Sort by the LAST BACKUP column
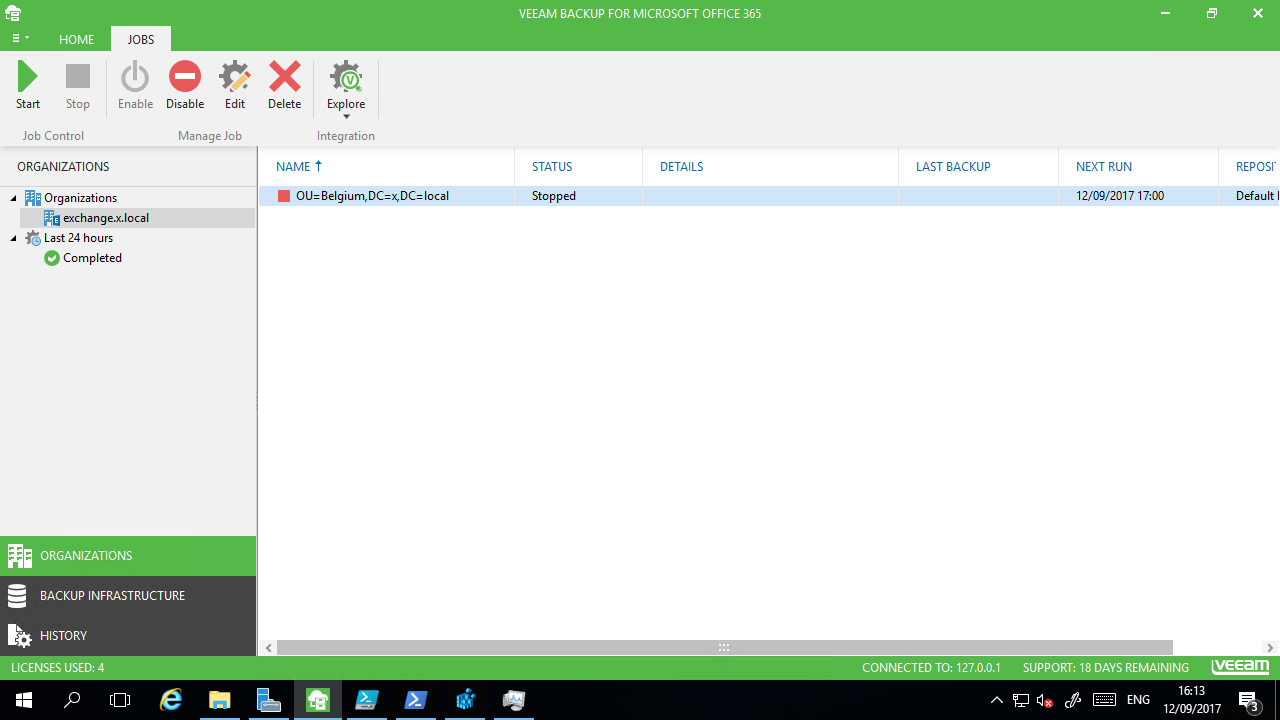 click(x=978, y=167)
